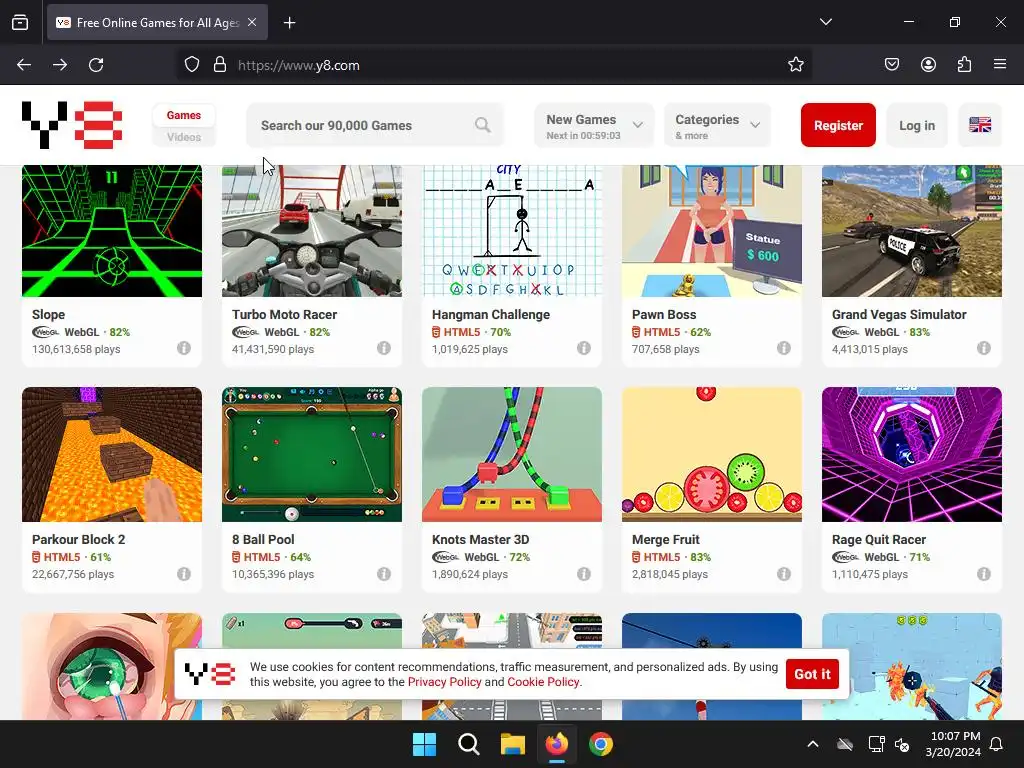Bookmark this page with star icon
This screenshot has height=768, width=1024.
pos(795,65)
